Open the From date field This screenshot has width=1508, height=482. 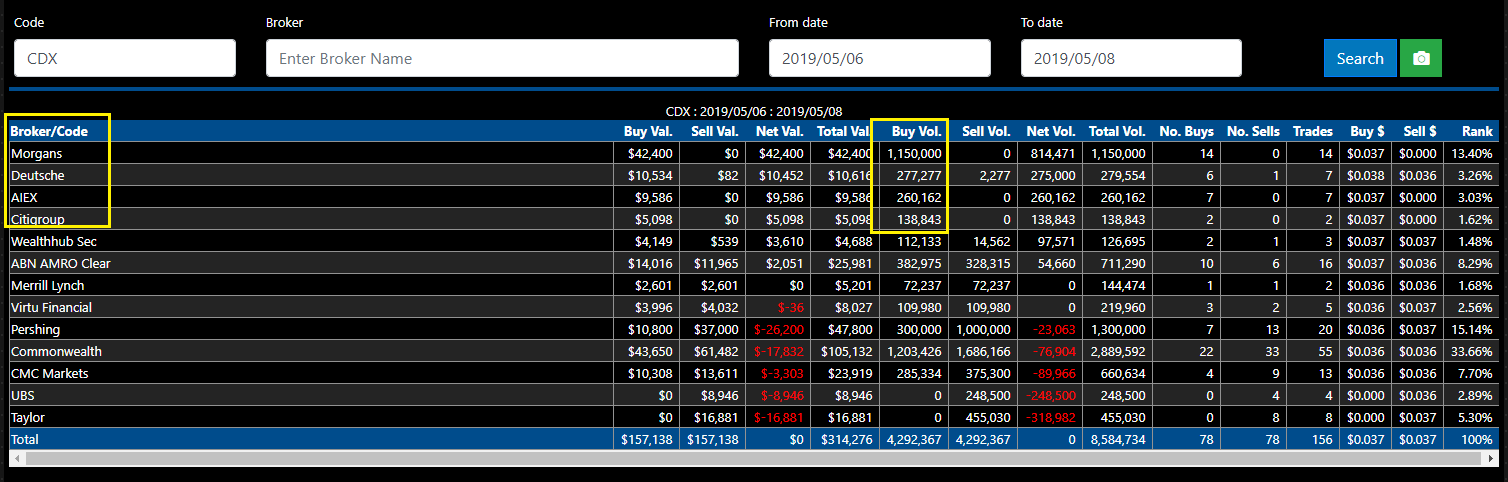tap(879, 58)
